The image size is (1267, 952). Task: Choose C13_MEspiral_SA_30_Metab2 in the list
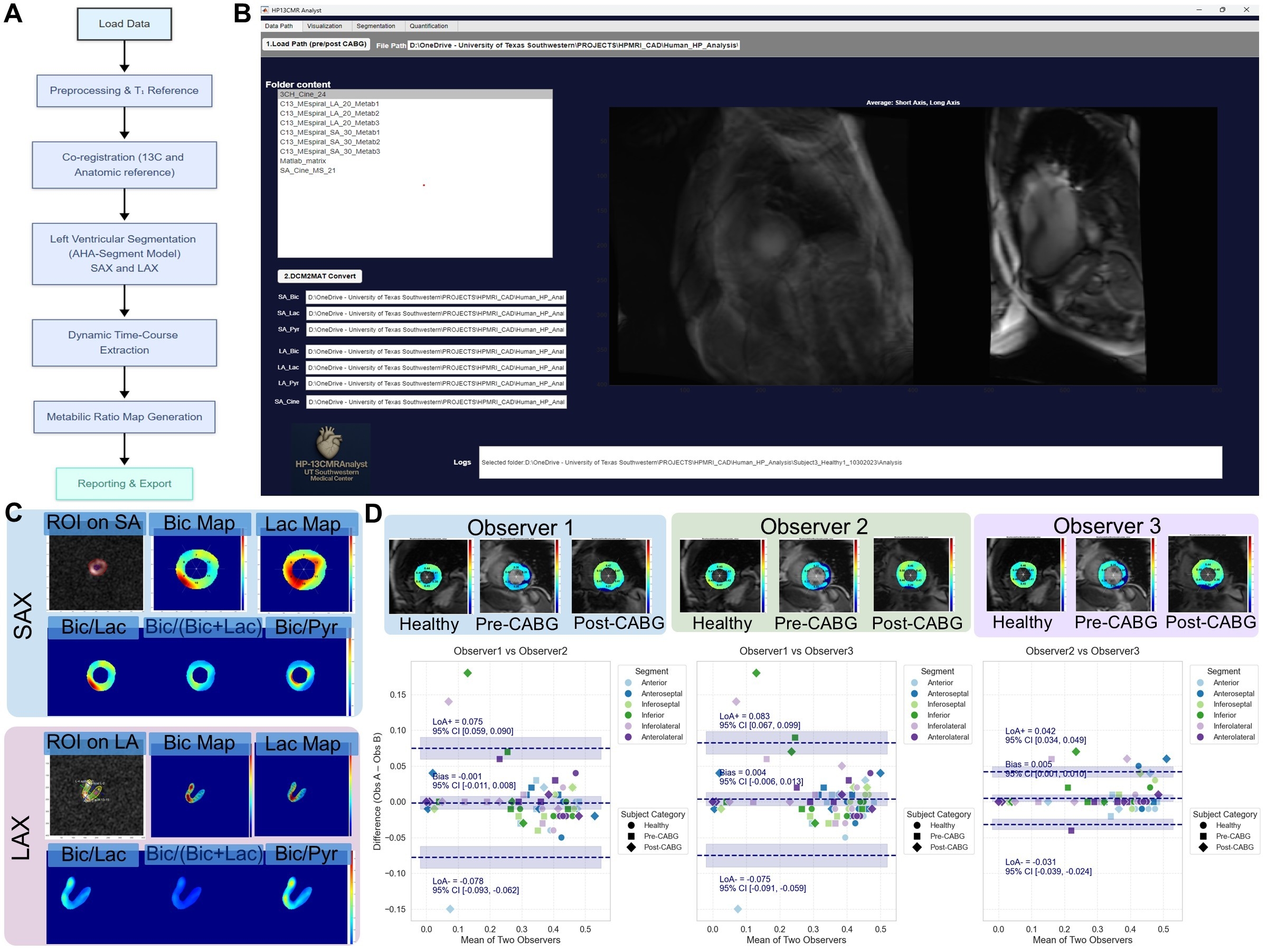pyautogui.click(x=329, y=142)
